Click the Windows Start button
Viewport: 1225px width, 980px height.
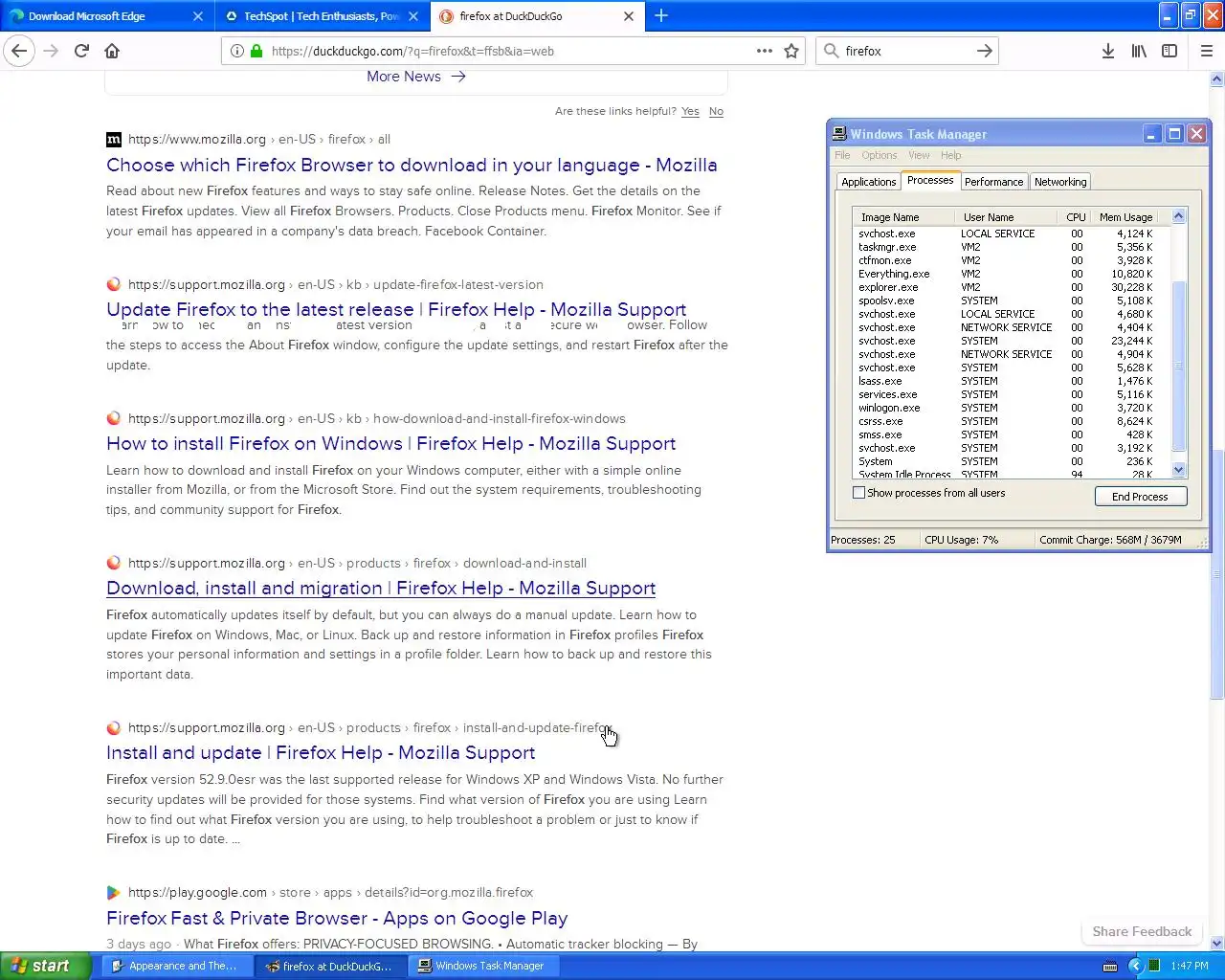[45, 966]
